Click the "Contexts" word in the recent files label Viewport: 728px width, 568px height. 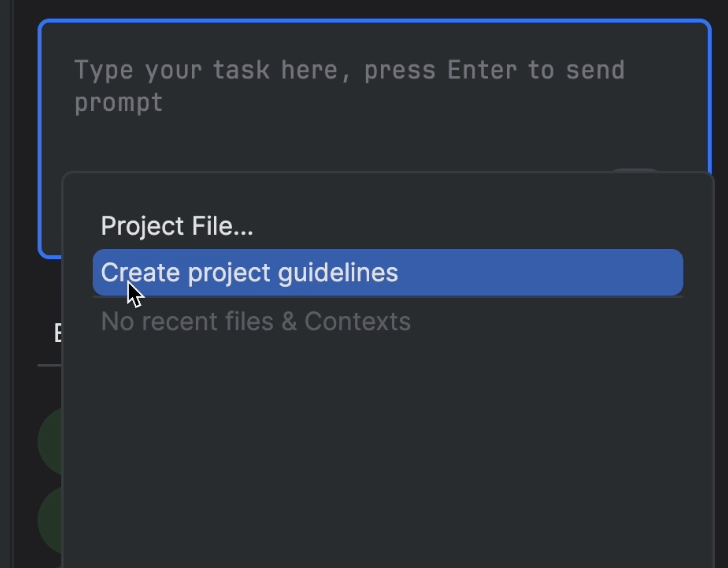tap(357, 321)
